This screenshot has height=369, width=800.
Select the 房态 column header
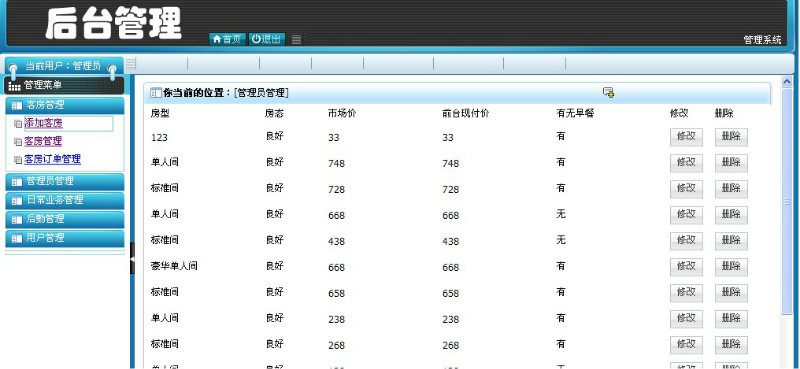click(x=274, y=114)
